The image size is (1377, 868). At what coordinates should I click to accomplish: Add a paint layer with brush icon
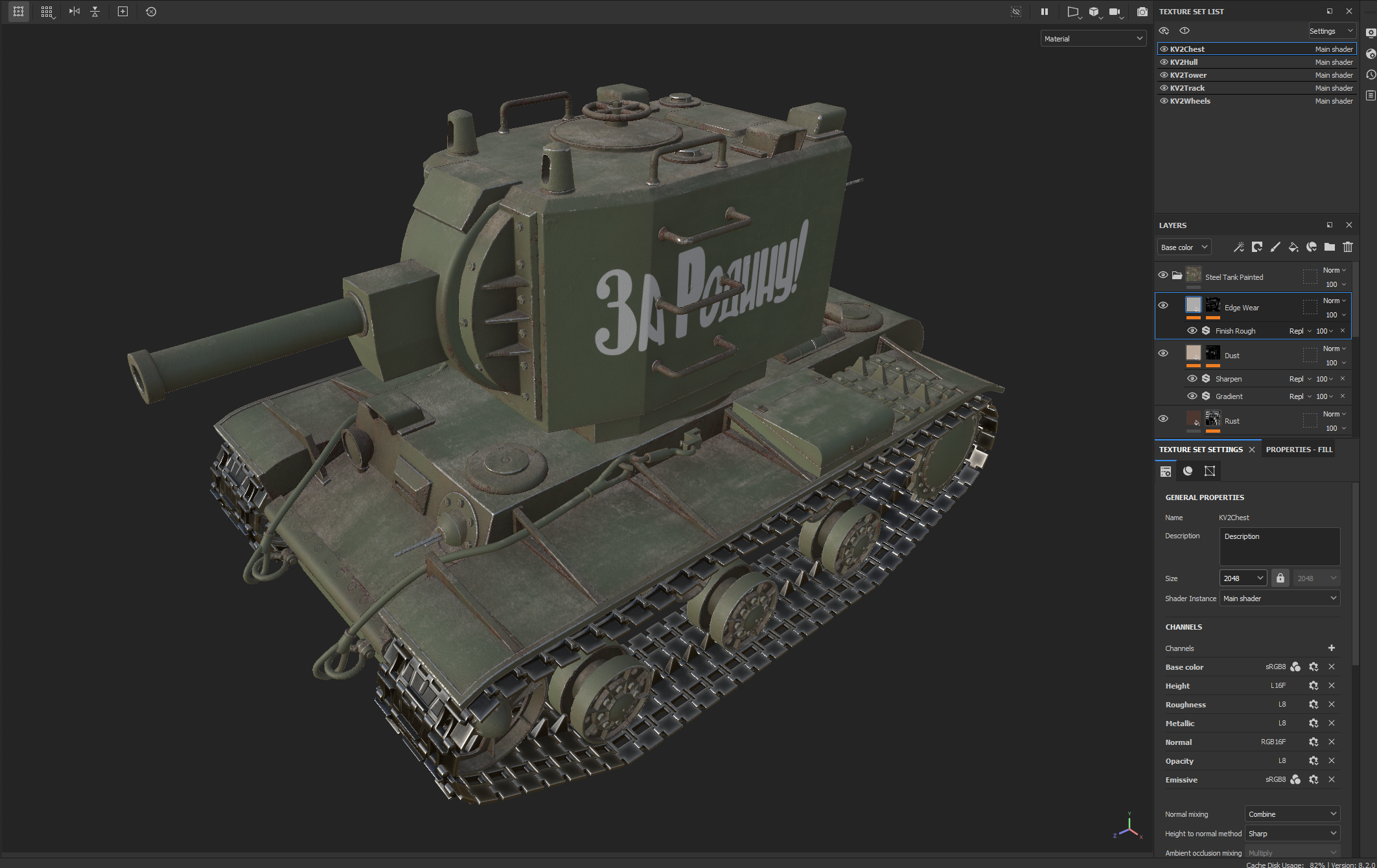pyautogui.click(x=1275, y=247)
